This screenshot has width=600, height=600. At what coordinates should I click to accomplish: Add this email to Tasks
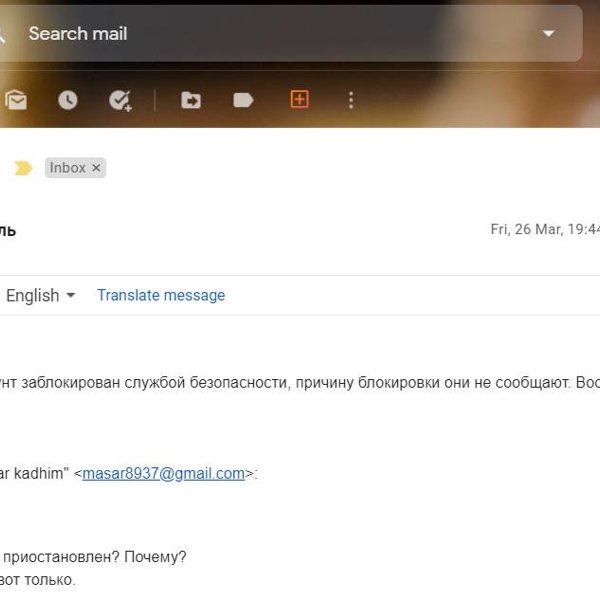tap(120, 101)
